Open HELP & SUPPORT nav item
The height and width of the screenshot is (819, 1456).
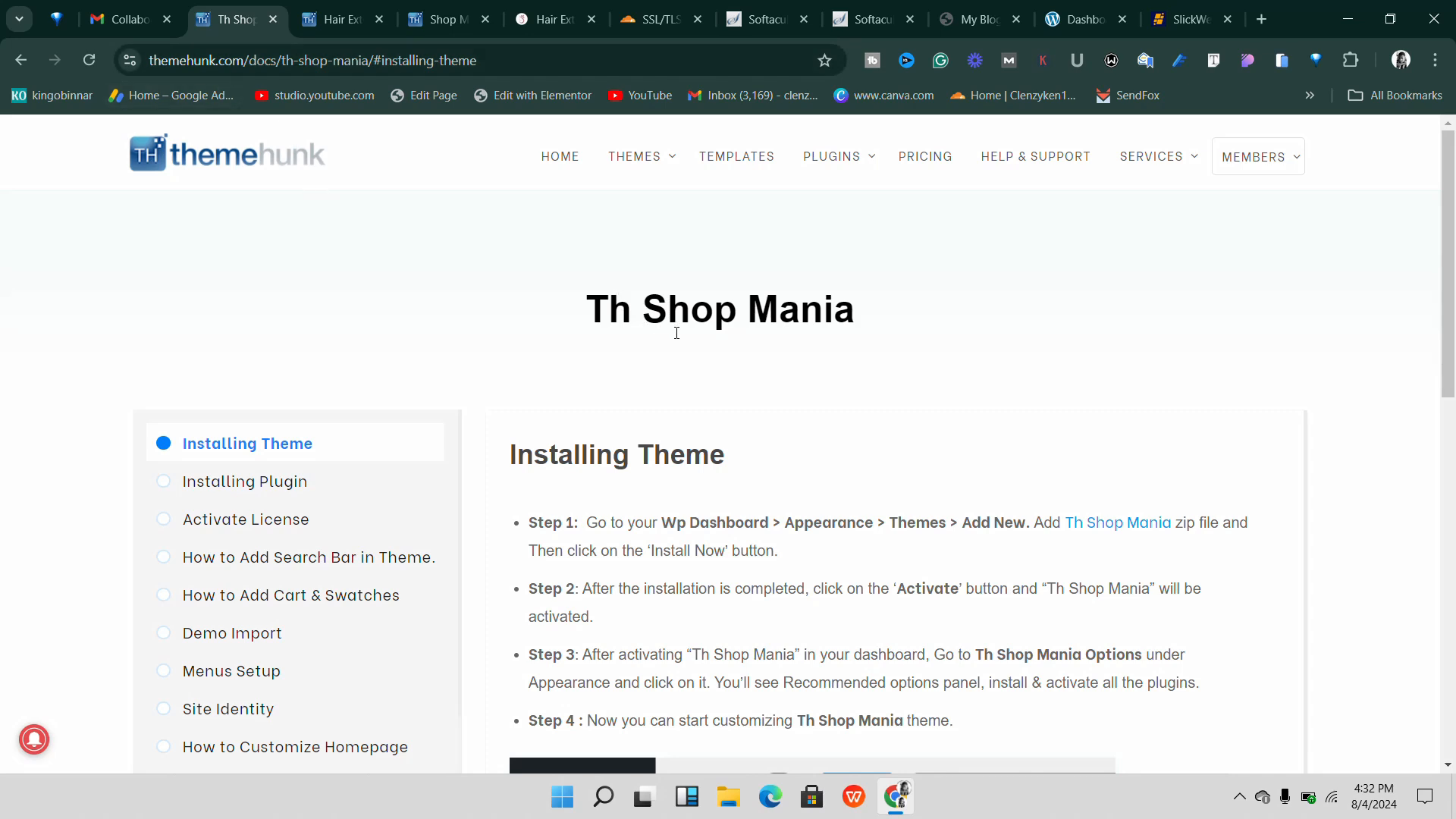(x=1035, y=156)
